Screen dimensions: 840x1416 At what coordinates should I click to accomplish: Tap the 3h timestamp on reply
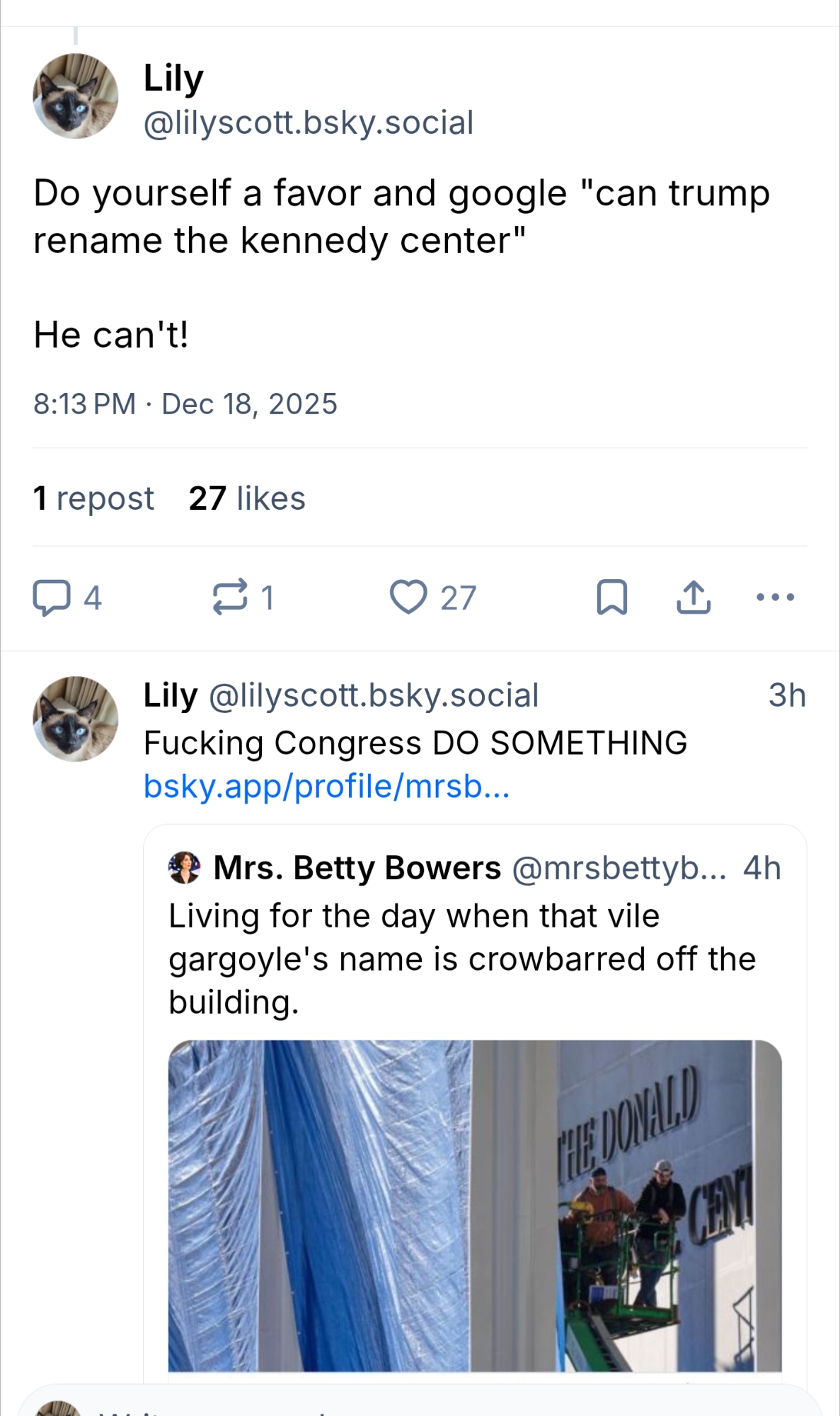click(787, 695)
